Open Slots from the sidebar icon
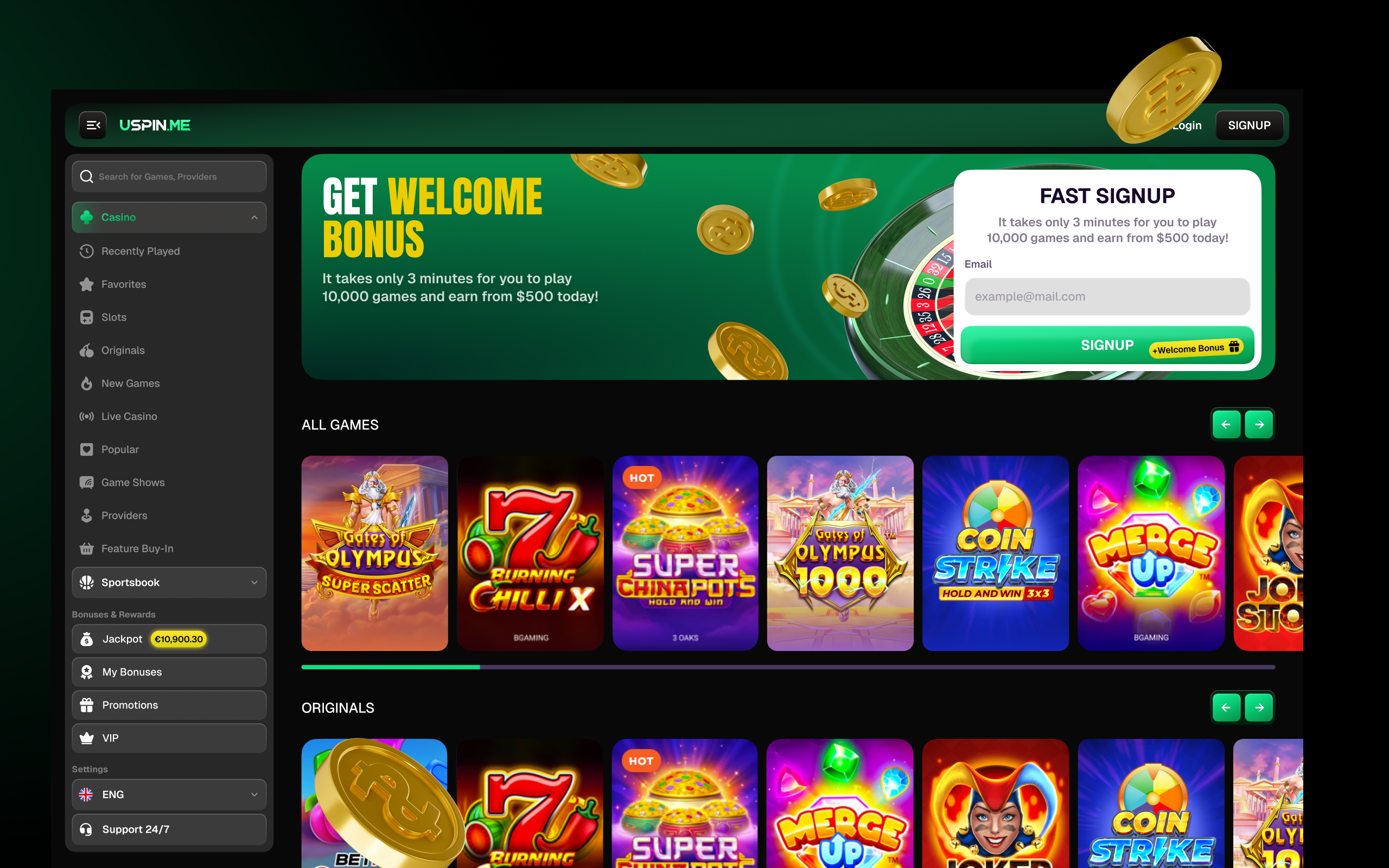 tap(87, 317)
